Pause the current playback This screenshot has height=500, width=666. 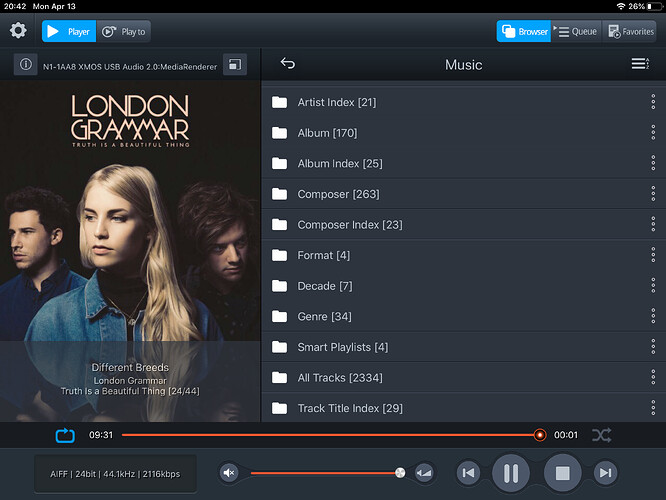(x=510, y=473)
